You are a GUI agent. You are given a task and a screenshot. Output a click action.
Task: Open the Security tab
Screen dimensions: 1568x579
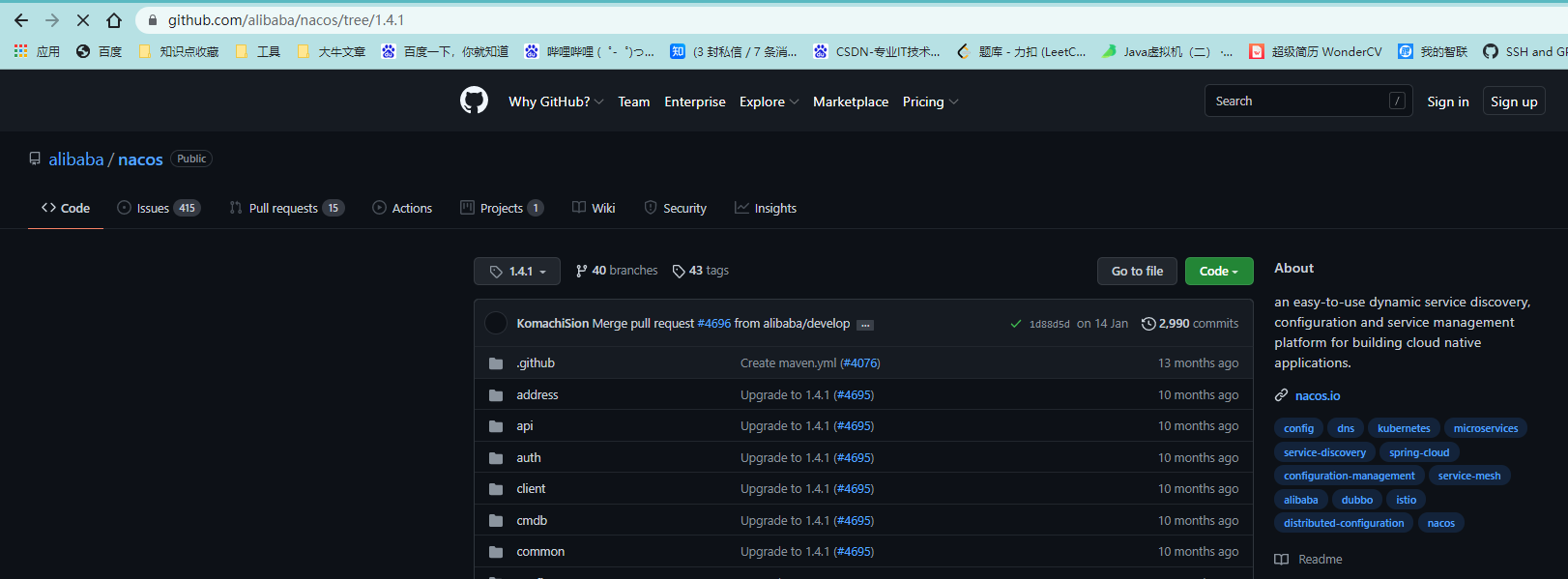click(x=675, y=208)
